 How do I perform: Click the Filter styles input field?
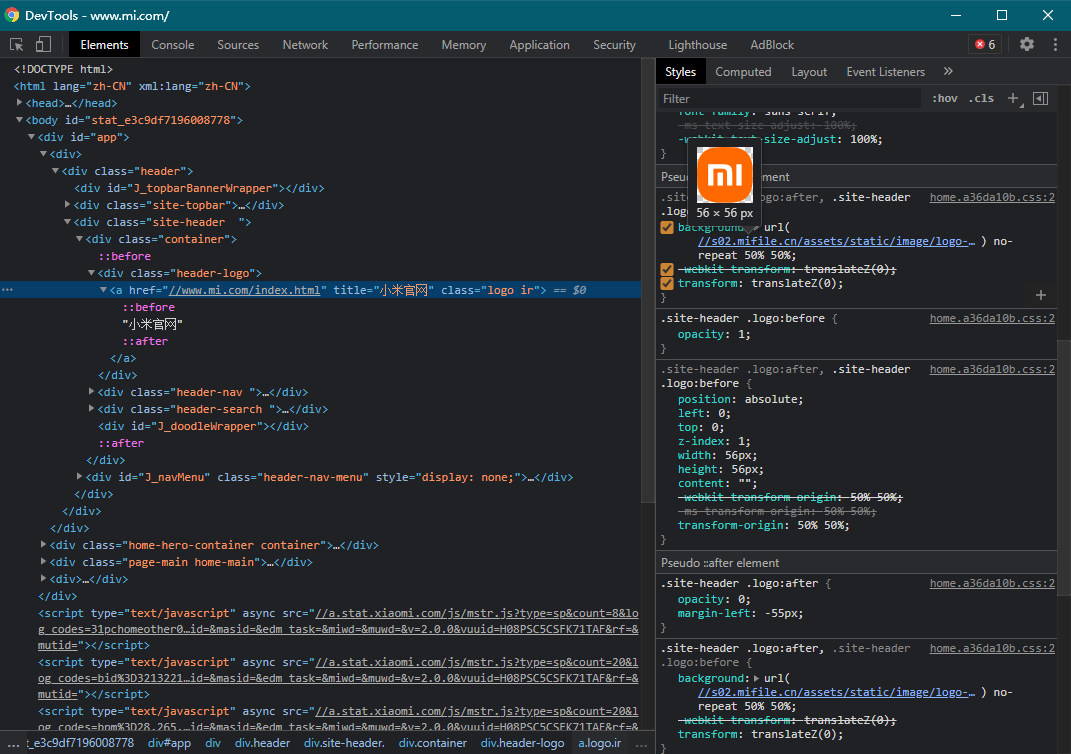point(790,98)
